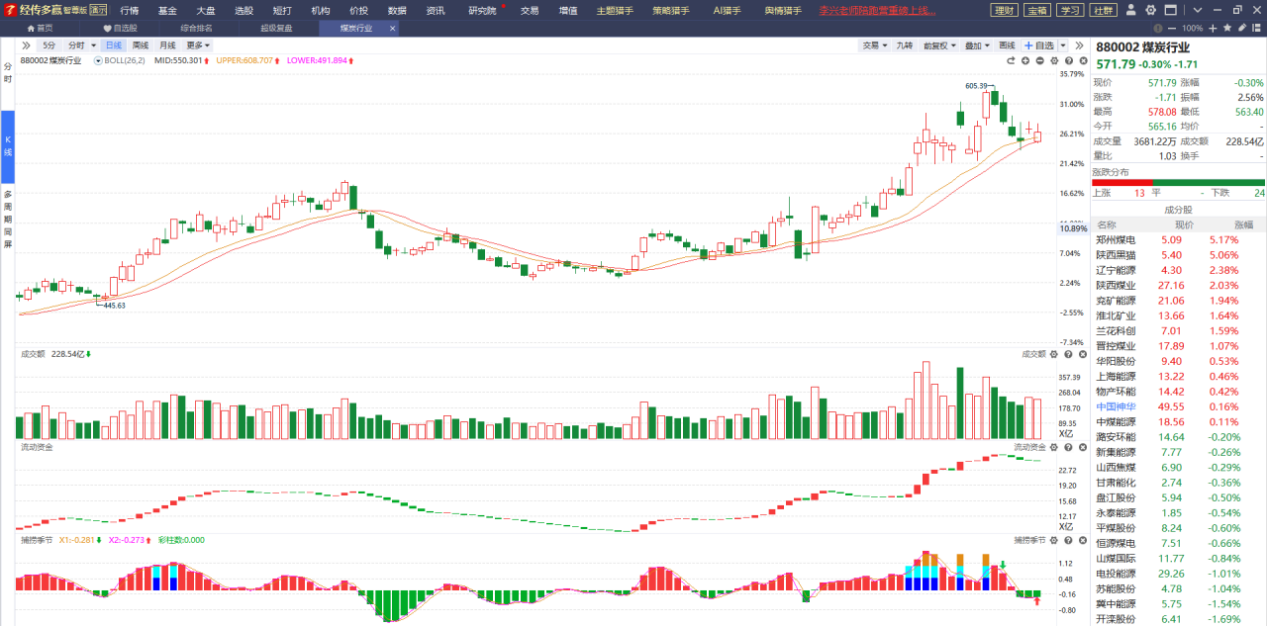Switch to 周线 weekly period

140,45
